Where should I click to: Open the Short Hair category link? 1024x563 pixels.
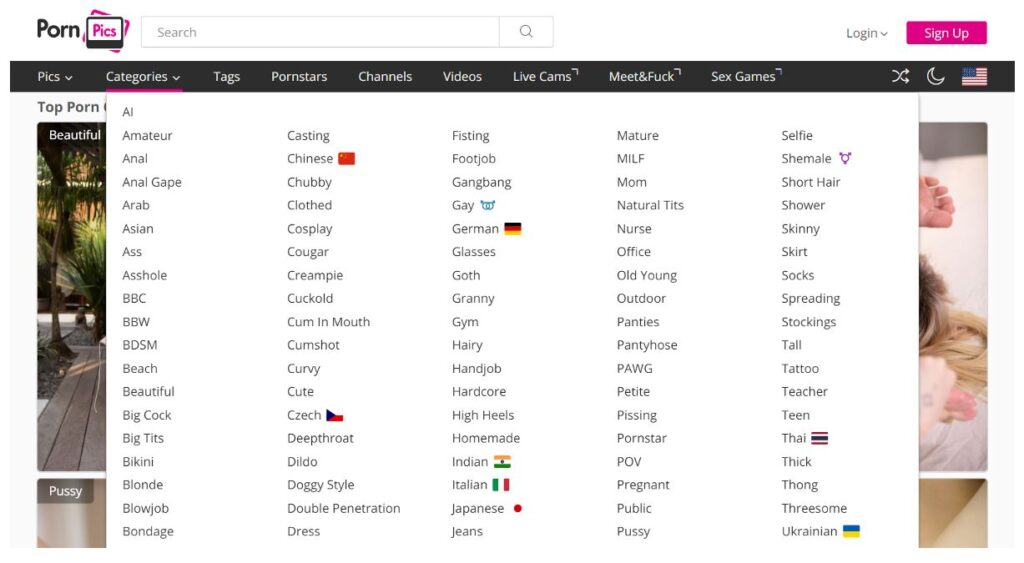(810, 182)
